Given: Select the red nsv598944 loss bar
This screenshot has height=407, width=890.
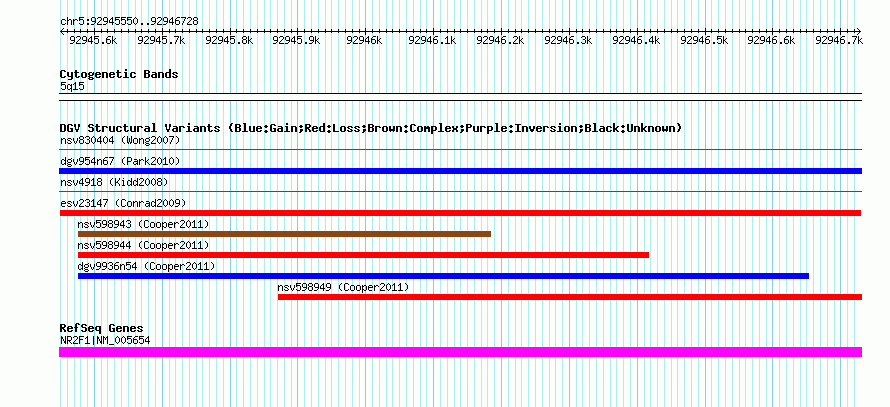Looking at the screenshot, I should (x=363, y=255).
